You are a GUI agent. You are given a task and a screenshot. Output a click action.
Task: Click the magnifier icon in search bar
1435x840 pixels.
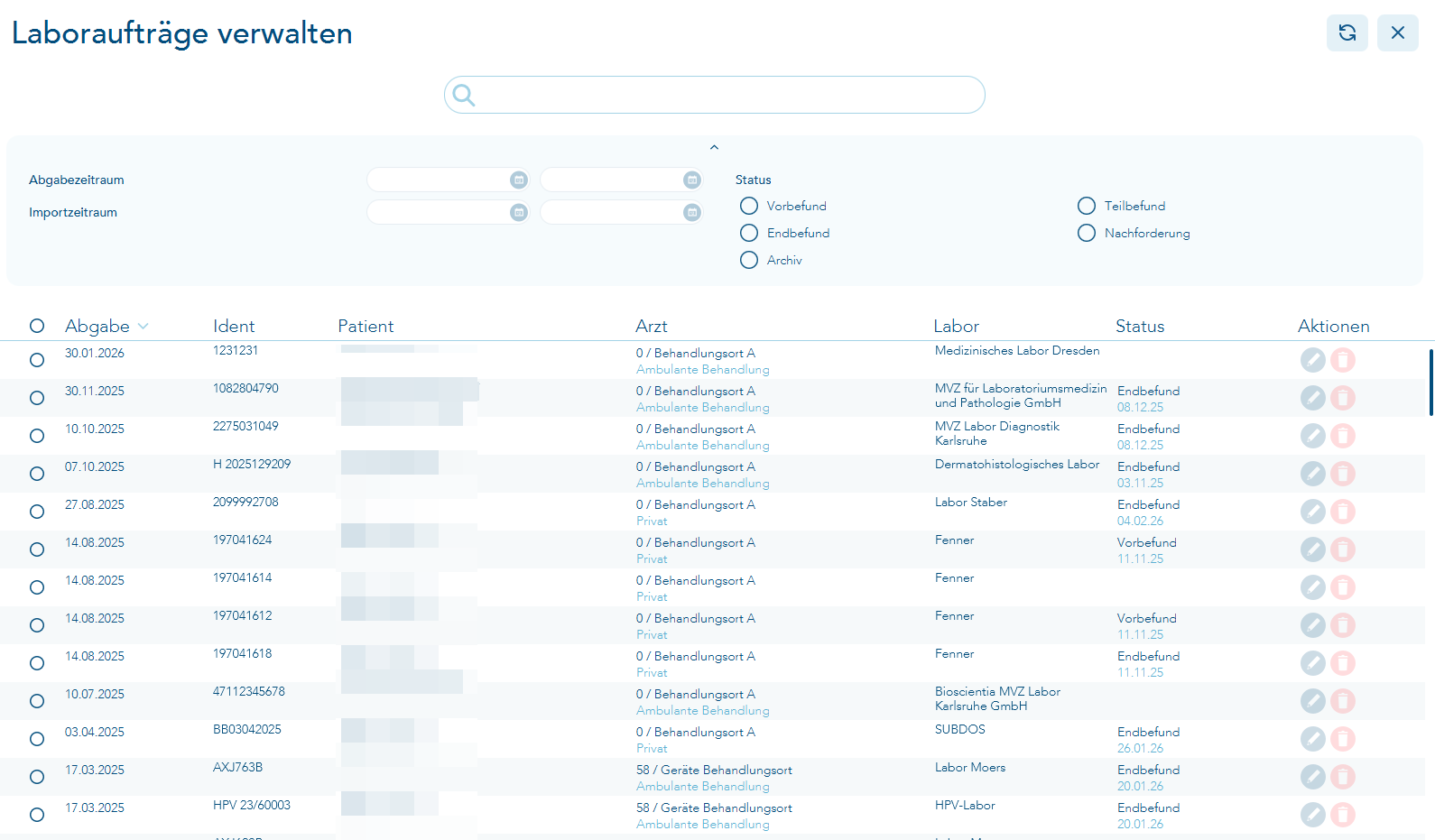click(464, 95)
